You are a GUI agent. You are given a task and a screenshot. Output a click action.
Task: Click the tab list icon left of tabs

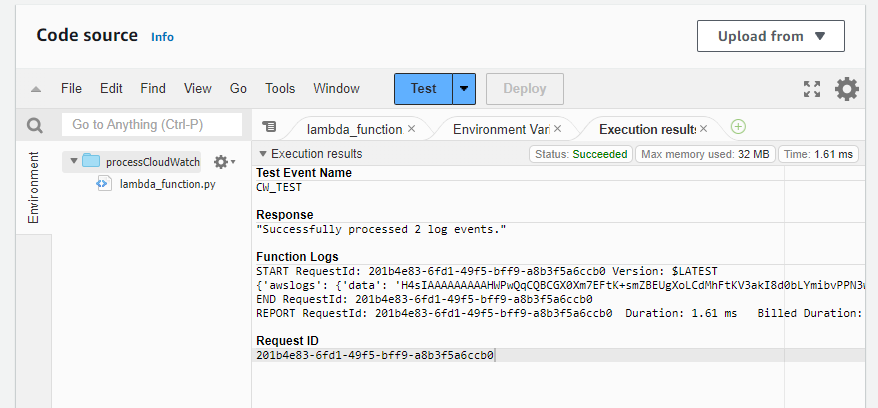(268, 127)
